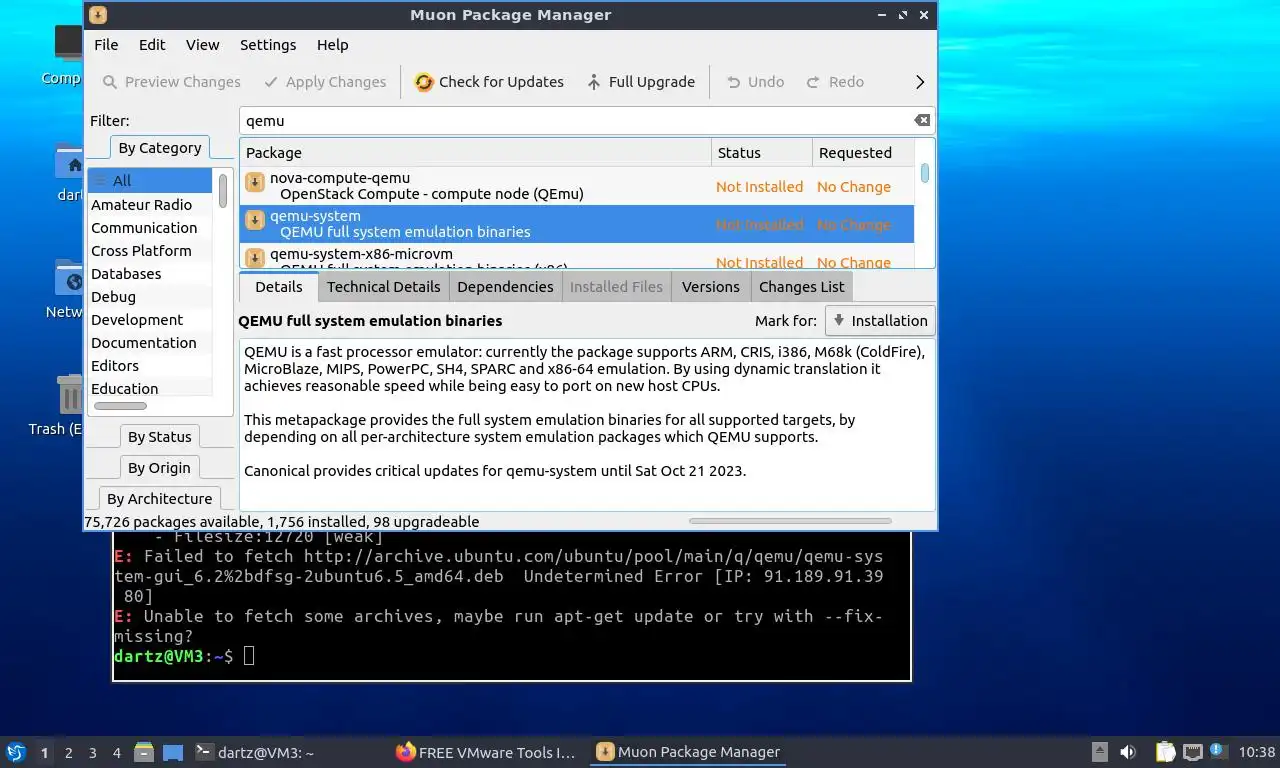
Task: Click the qemu-system-x86-microvm package icon
Action: tap(255, 258)
